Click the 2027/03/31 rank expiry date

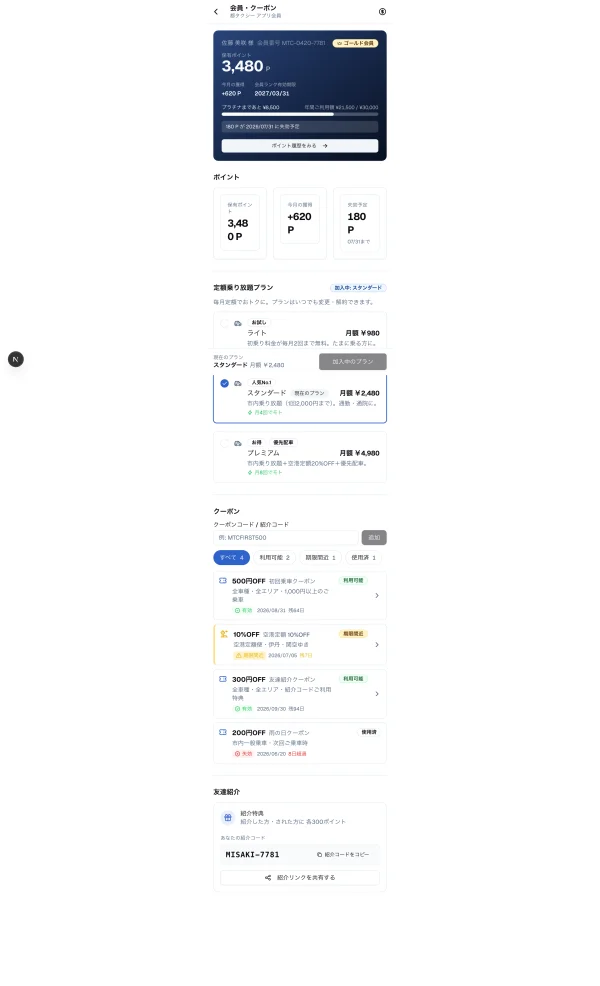272,93
